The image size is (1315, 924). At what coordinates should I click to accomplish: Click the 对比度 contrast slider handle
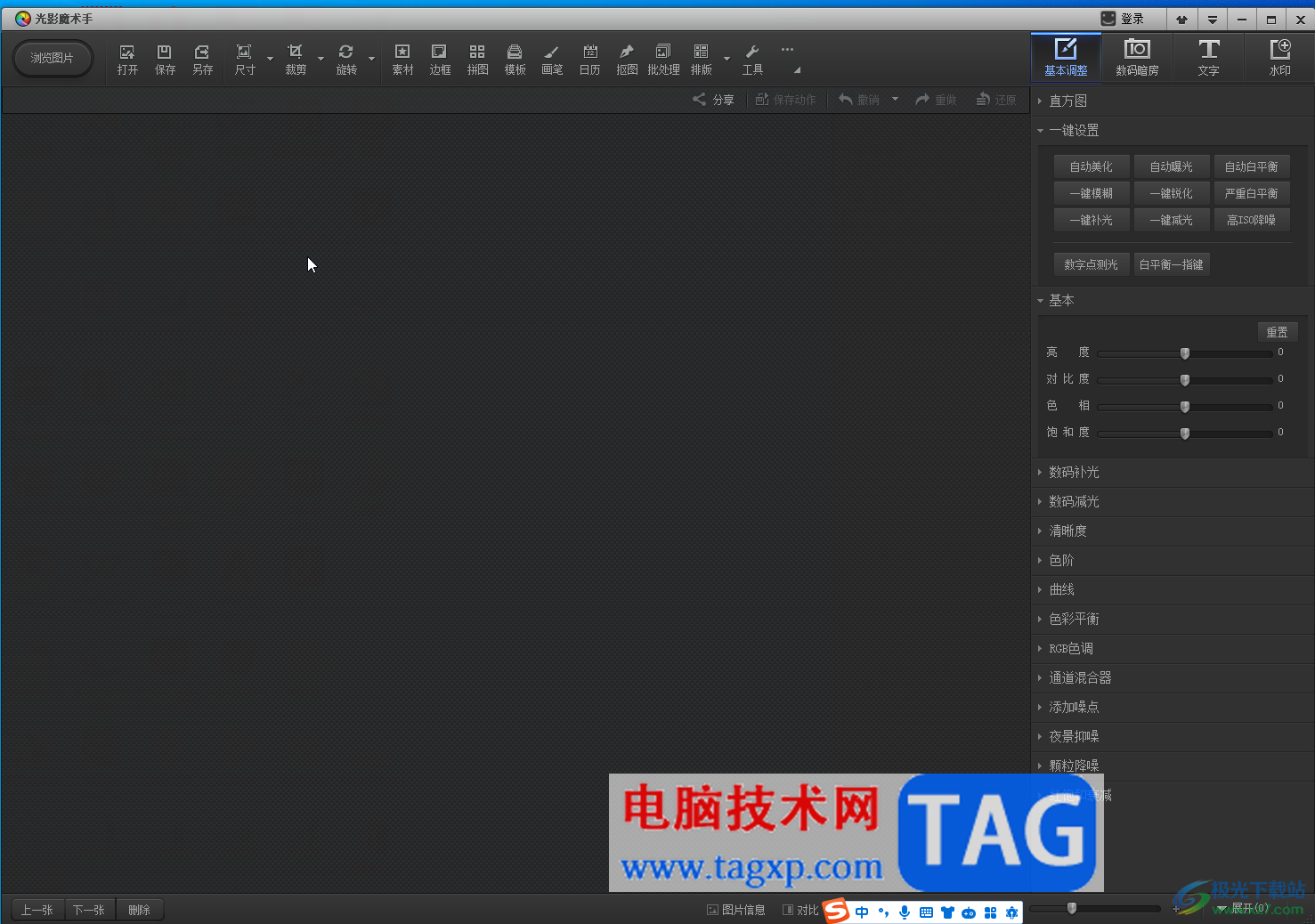click(x=1185, y=380)
